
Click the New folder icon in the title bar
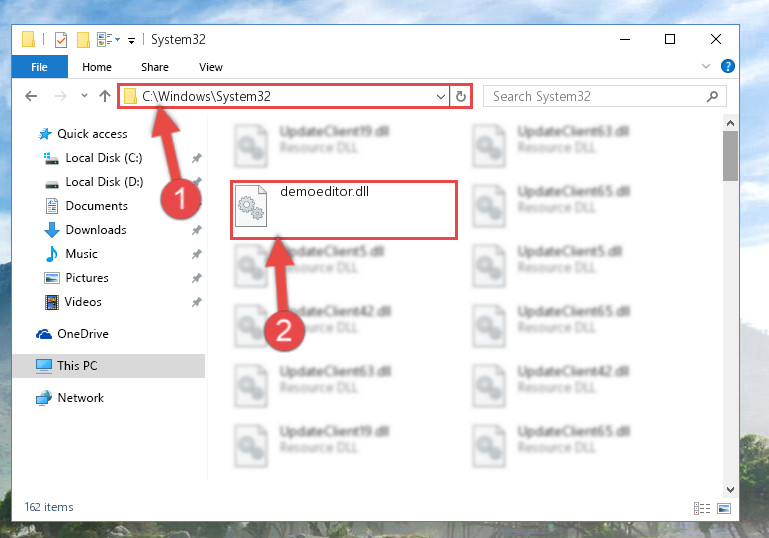point(83,40)
